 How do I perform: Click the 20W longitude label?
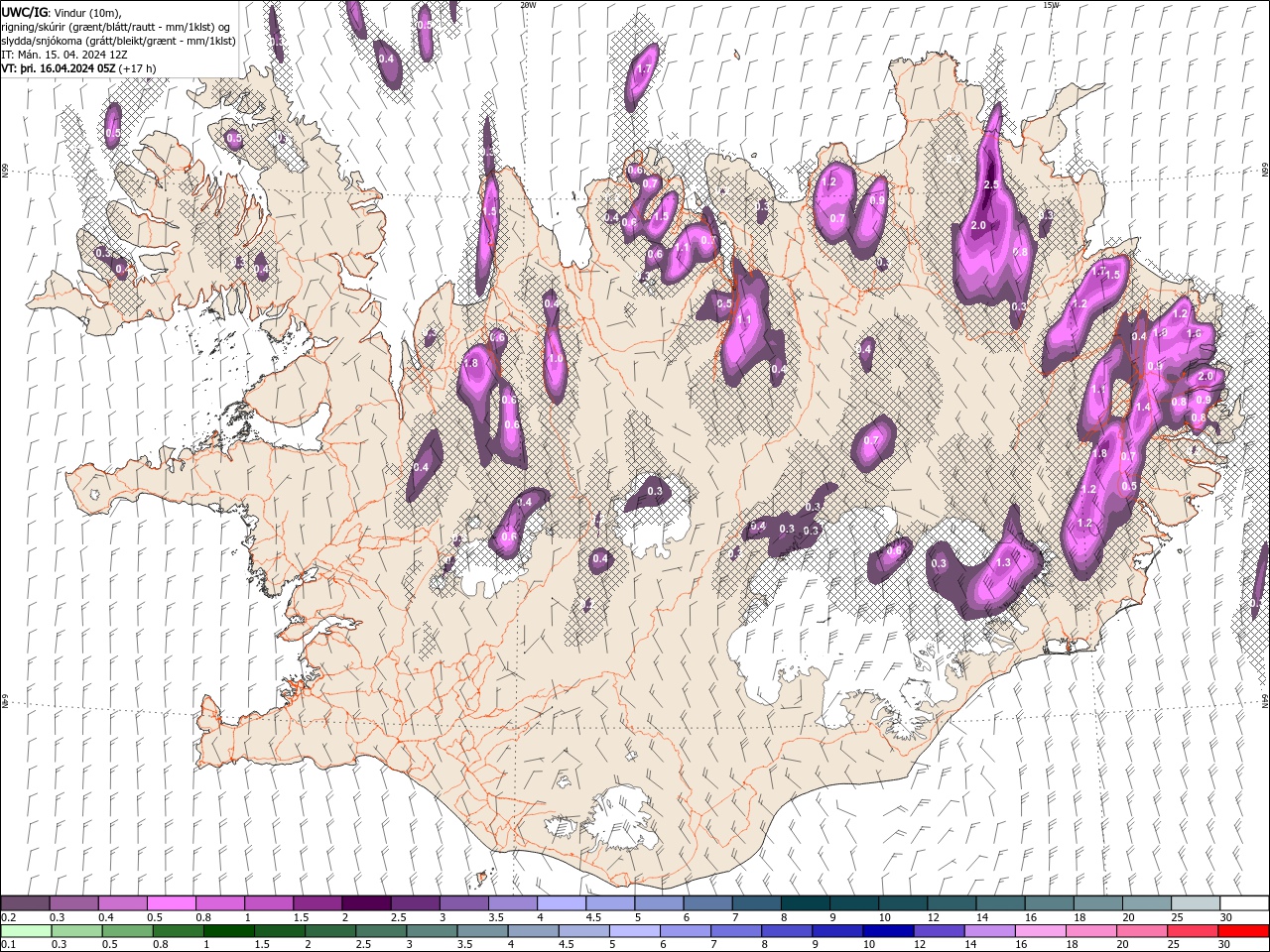click(528, 5)
